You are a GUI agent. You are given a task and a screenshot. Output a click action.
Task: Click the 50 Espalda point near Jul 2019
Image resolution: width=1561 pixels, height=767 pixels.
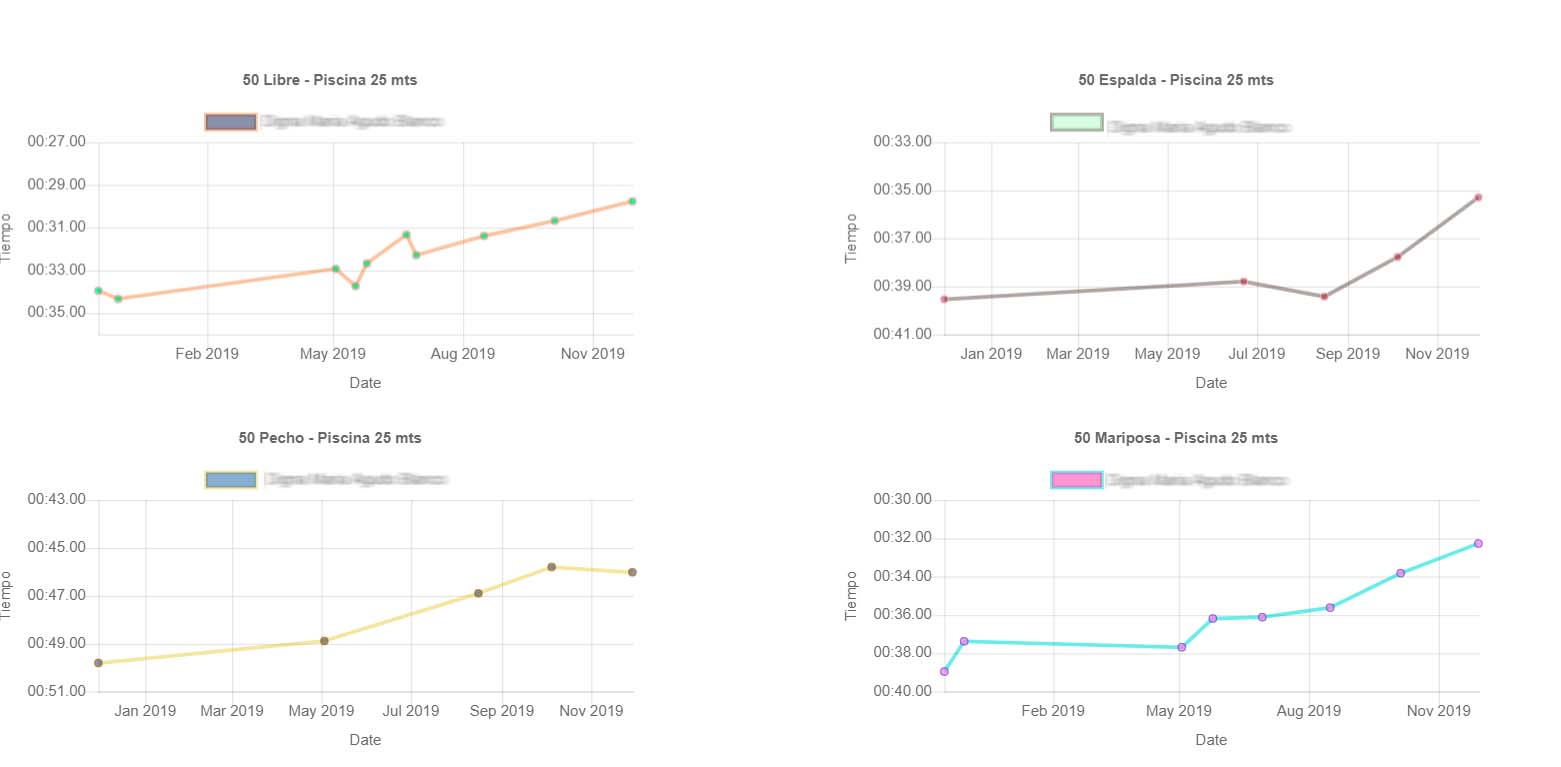[1243, 281]
